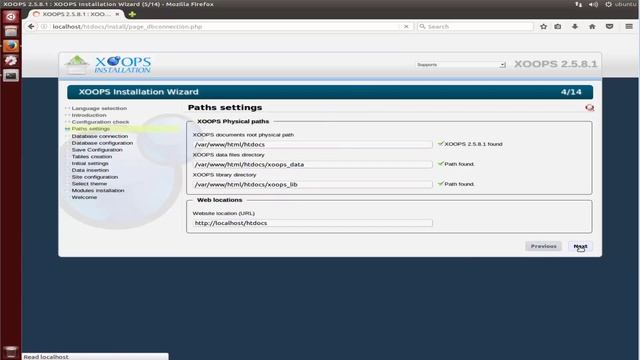The image size is (640, 360).
Task: Click the red help icon beside Paths settings
Action: [589, 108]
